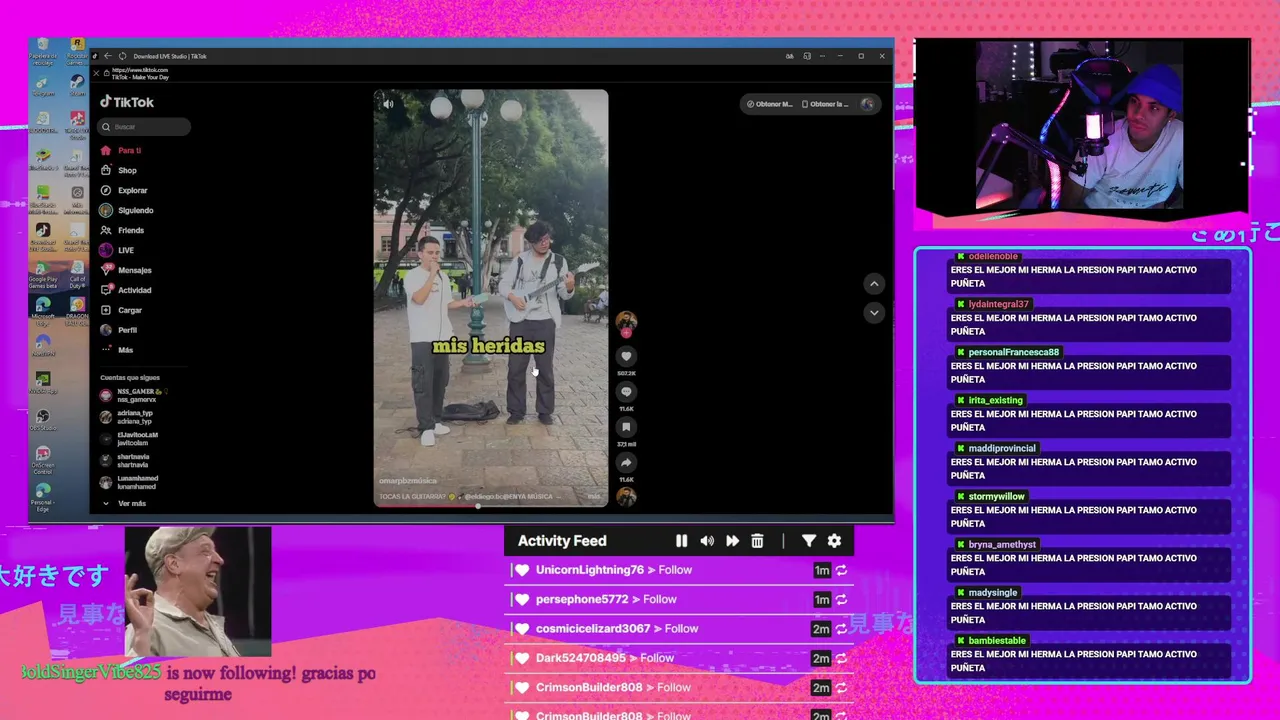Go to the previous video up chevron
This screenshot has width=1280, height=720.
pyautogui.click(x=874, y=284)
